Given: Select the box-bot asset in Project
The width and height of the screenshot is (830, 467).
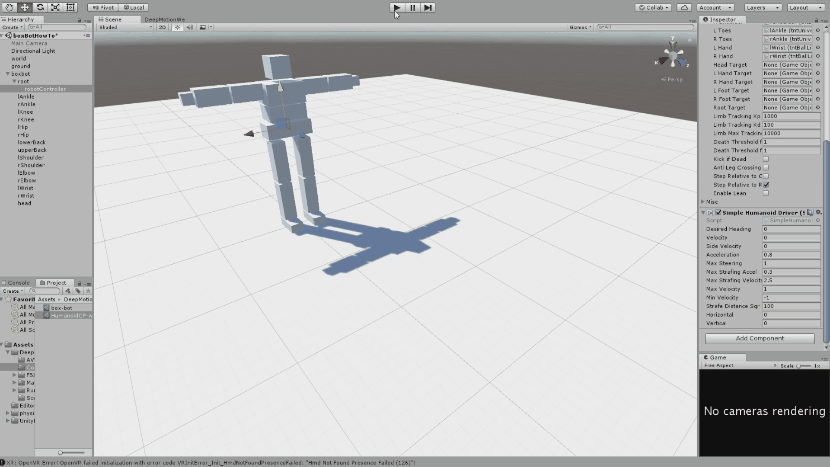Looking at the screenshot, I should [x=61, y=308].
